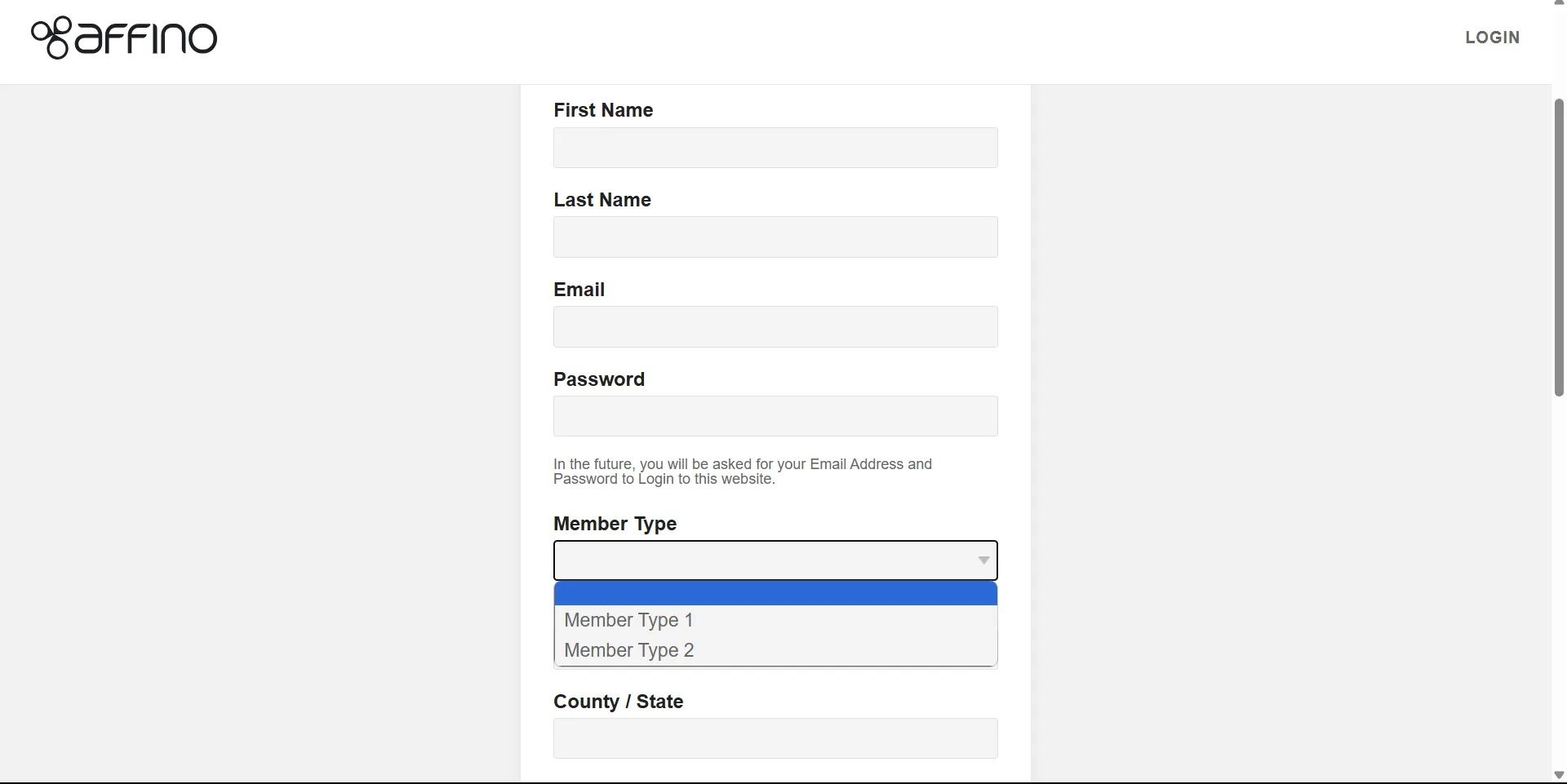Click the Member Type label
The width and height of the screenshot is (1567, 784).
point(615,524)
